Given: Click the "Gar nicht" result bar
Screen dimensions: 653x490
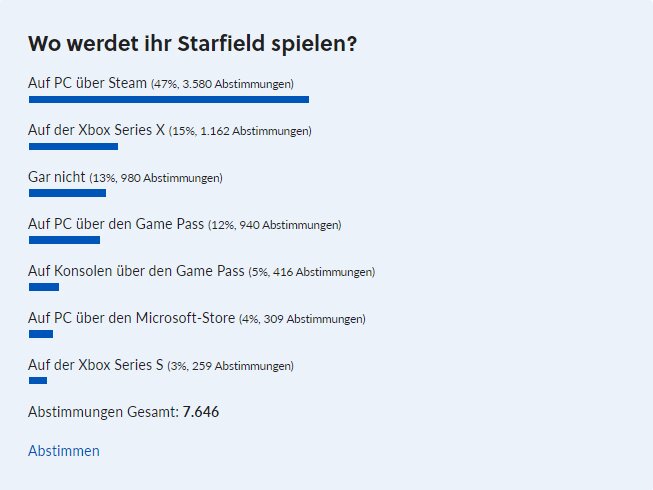Looking at the screenshot, I should [67, 193].
